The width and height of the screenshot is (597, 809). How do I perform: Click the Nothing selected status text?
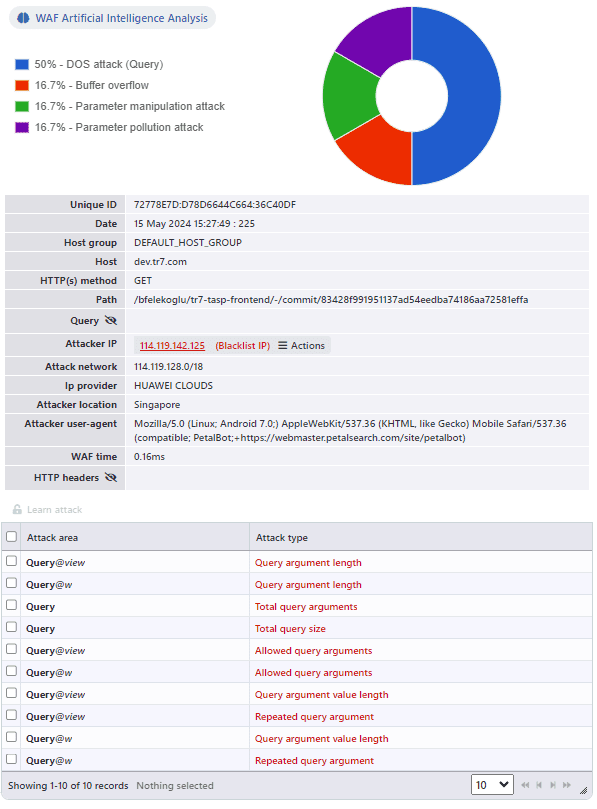pos(175,785)
